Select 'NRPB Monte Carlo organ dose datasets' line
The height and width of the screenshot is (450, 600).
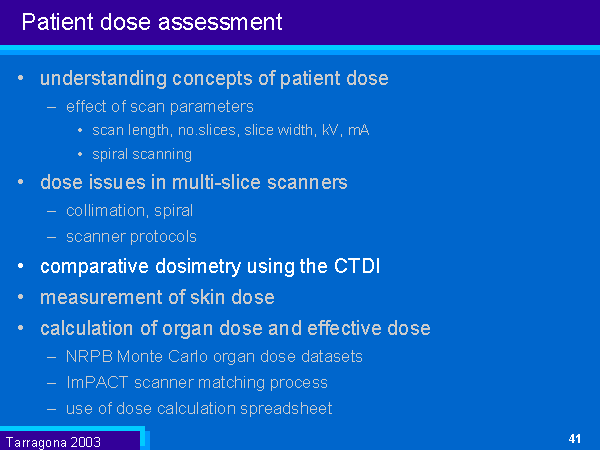[x=214, y=357]
